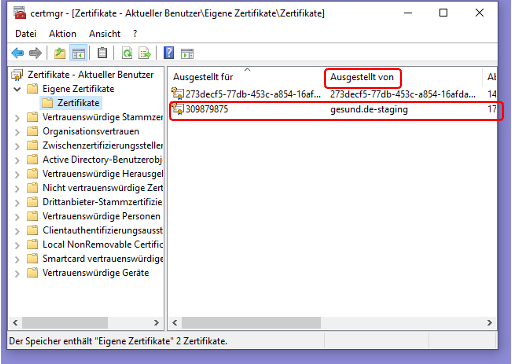Minimize the certmgr window

point(408,13)
